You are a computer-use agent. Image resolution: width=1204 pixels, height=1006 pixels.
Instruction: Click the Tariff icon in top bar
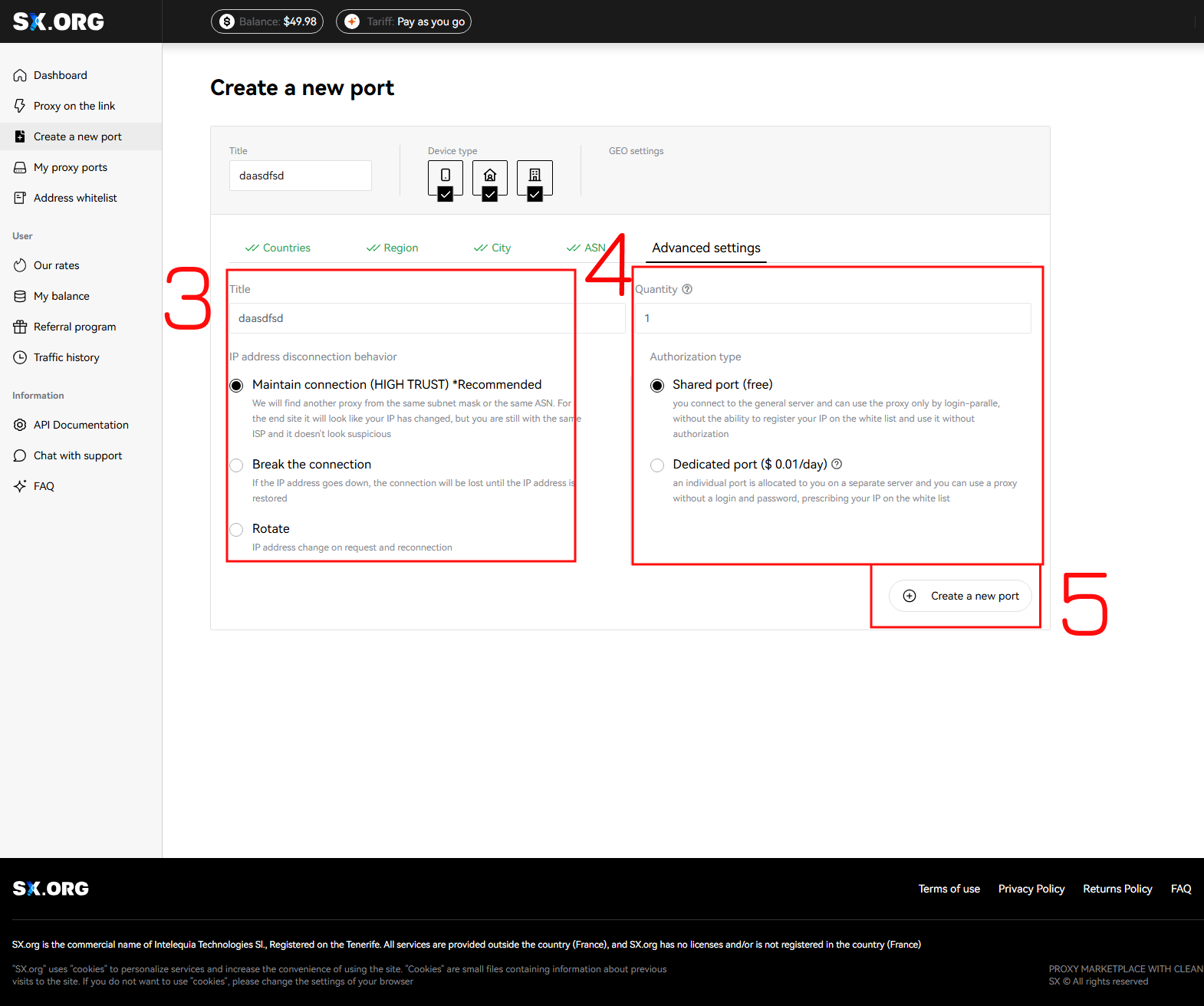352,21
